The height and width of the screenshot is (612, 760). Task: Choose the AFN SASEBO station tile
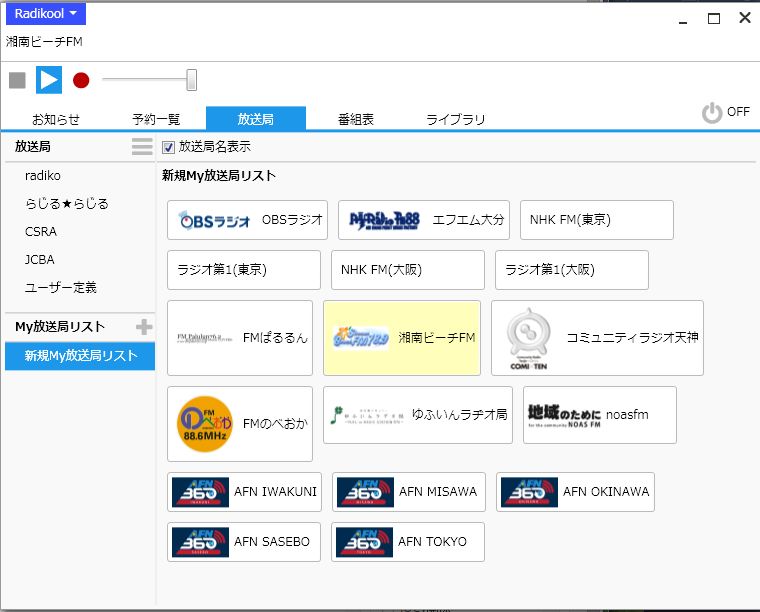244,542
